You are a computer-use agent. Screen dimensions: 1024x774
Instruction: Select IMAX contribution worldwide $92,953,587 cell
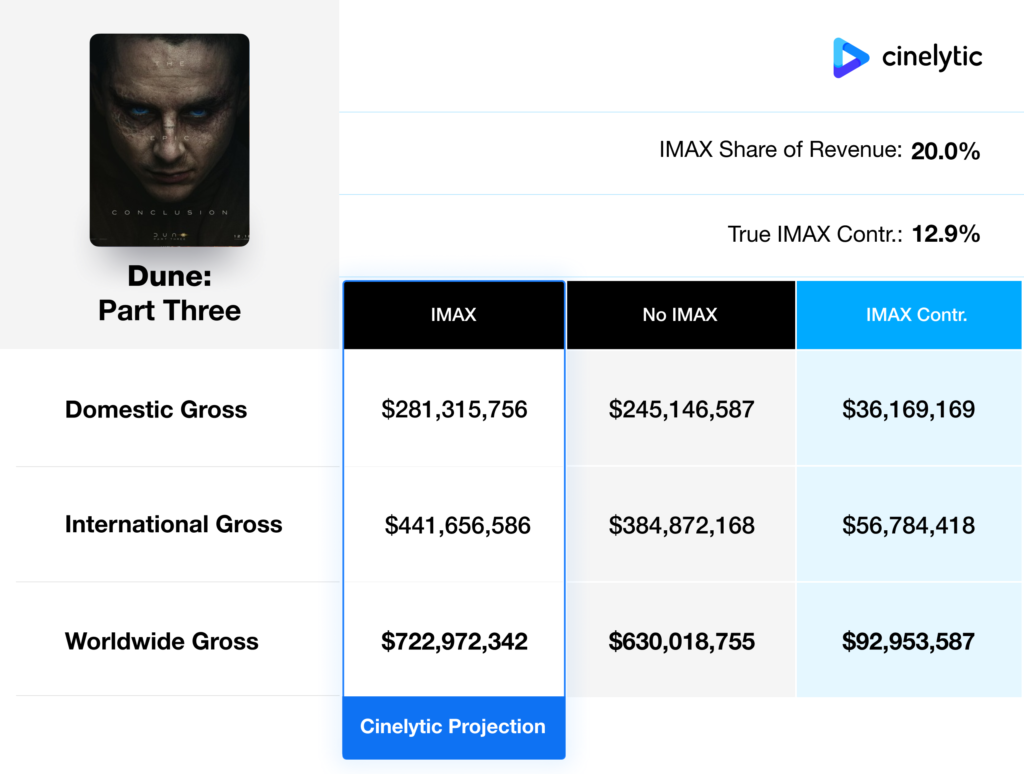909,641
